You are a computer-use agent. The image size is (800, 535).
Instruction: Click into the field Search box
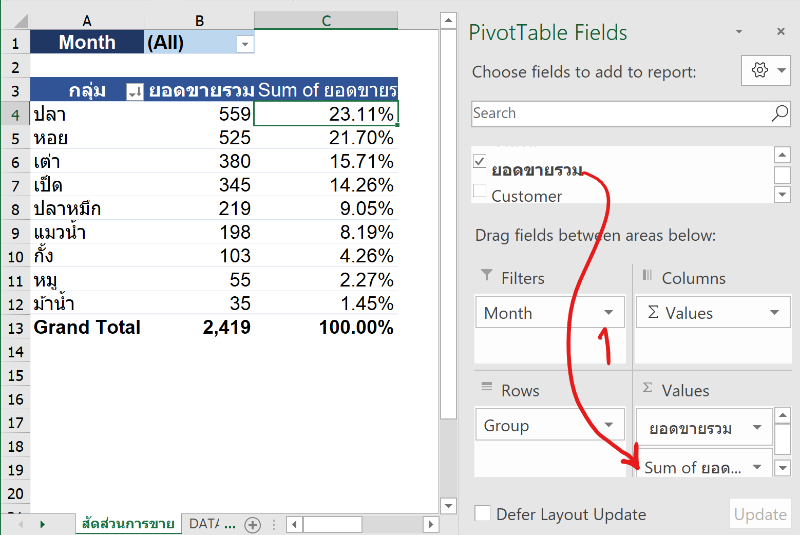[618, 114]
